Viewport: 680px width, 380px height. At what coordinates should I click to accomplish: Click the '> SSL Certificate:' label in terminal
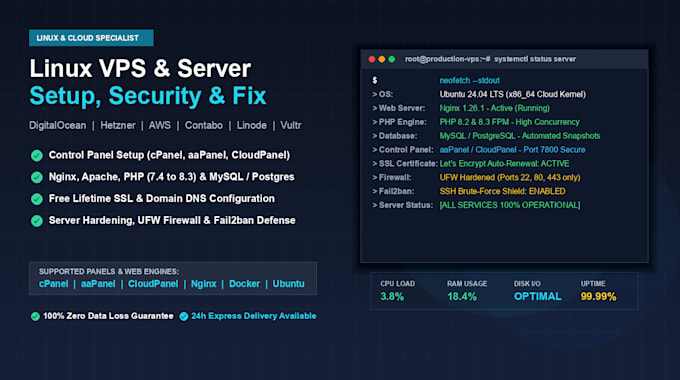(x=405, y=164)
